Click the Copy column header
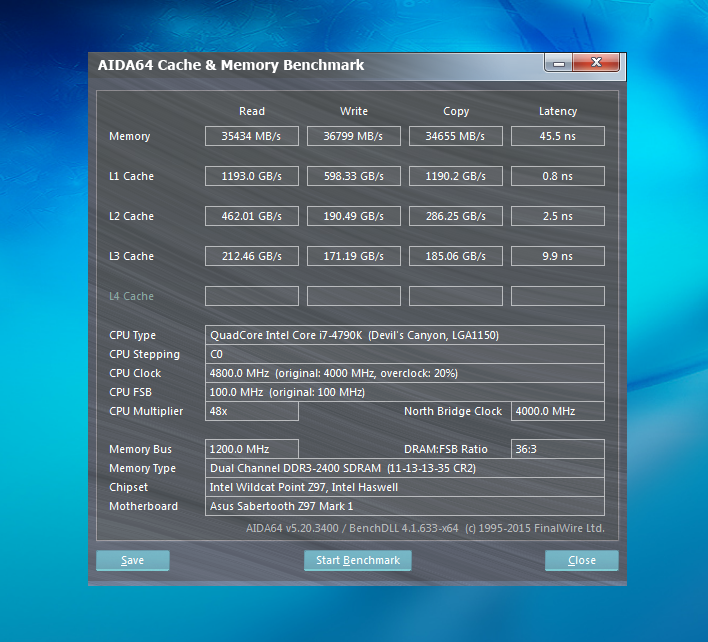 [x=456, y=111]
